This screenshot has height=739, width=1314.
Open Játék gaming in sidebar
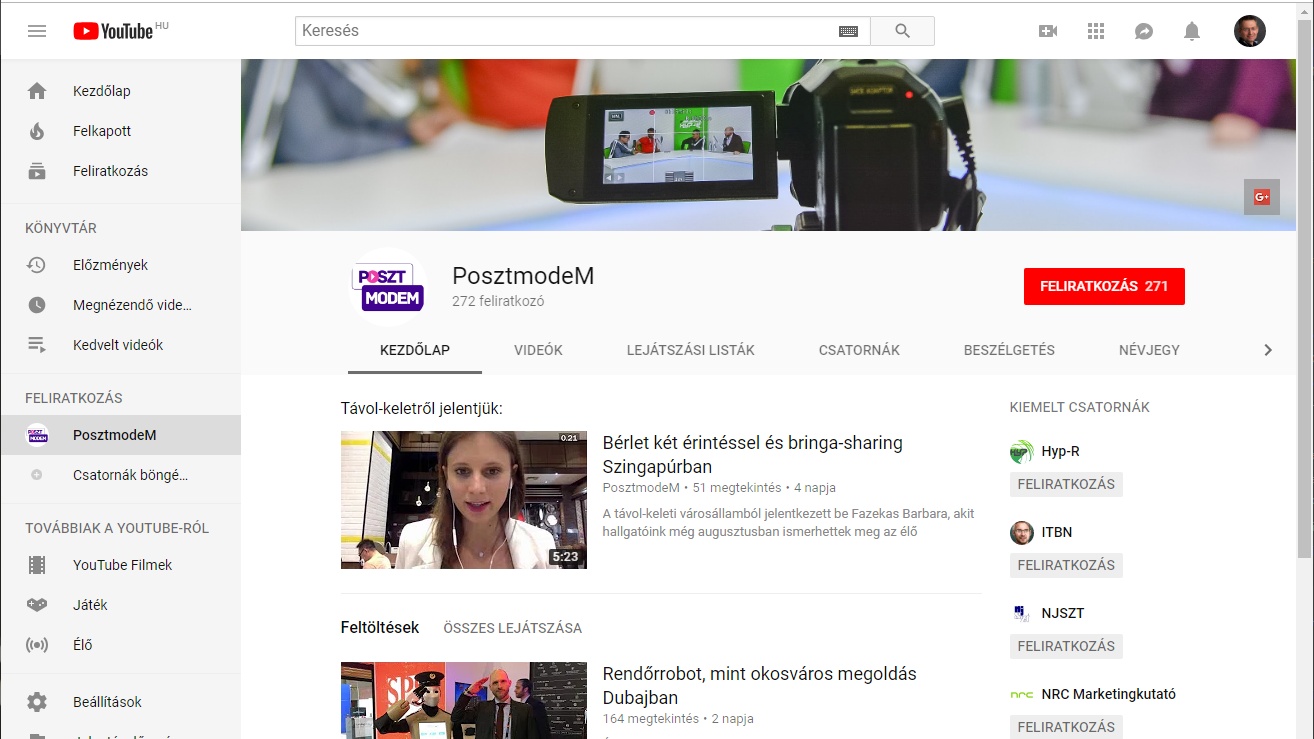(x=120, y=605)
